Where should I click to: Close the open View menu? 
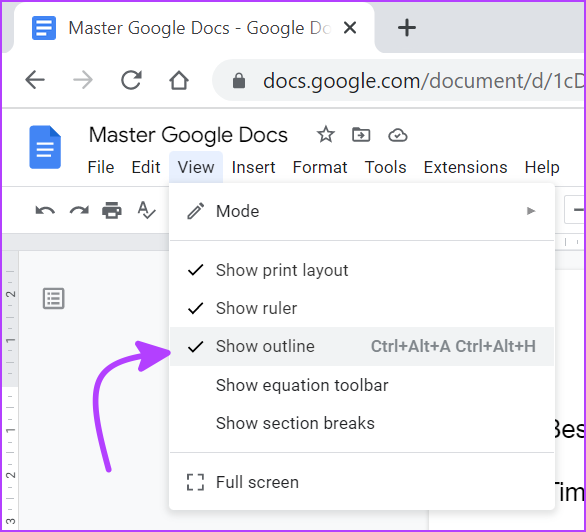[x=196, y=167]
